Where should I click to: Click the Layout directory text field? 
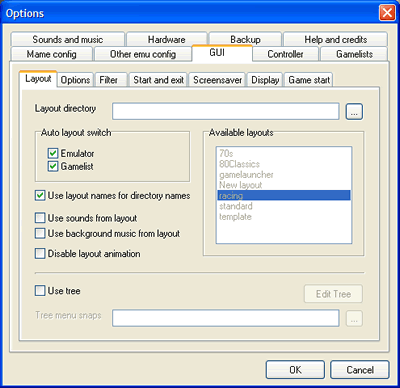point(226,111)
